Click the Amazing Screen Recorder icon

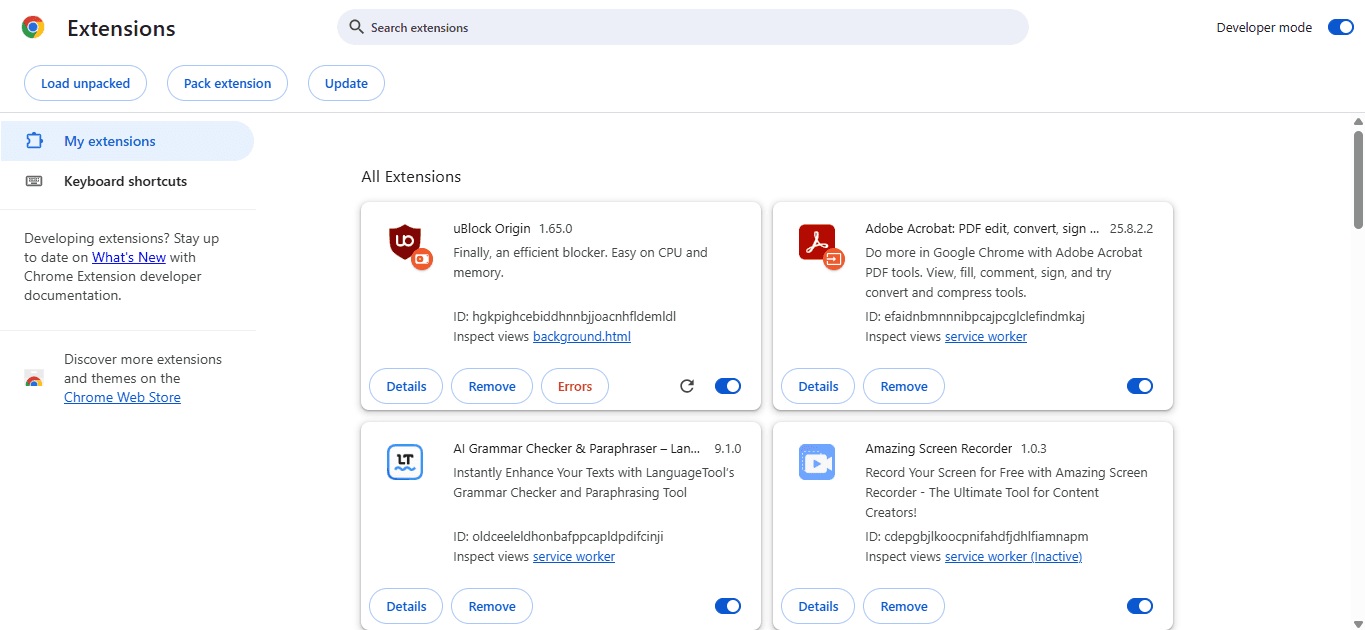(x=817, y=462)
